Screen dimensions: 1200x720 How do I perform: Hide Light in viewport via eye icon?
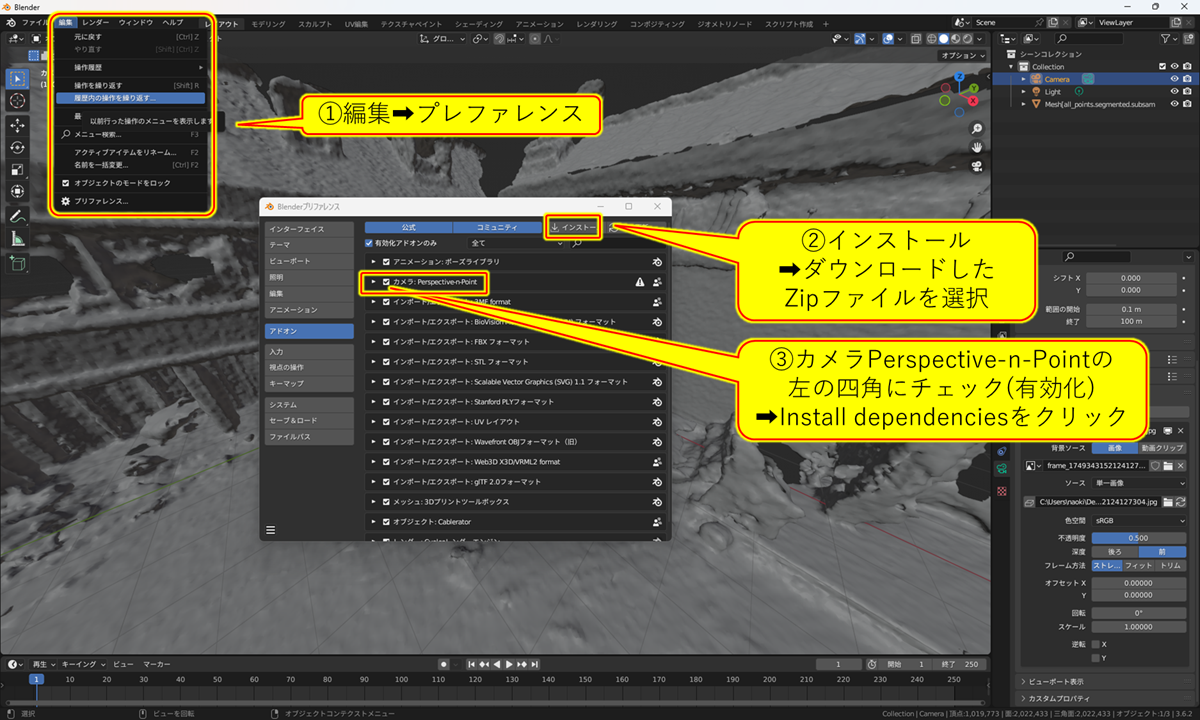point(1174,91)
